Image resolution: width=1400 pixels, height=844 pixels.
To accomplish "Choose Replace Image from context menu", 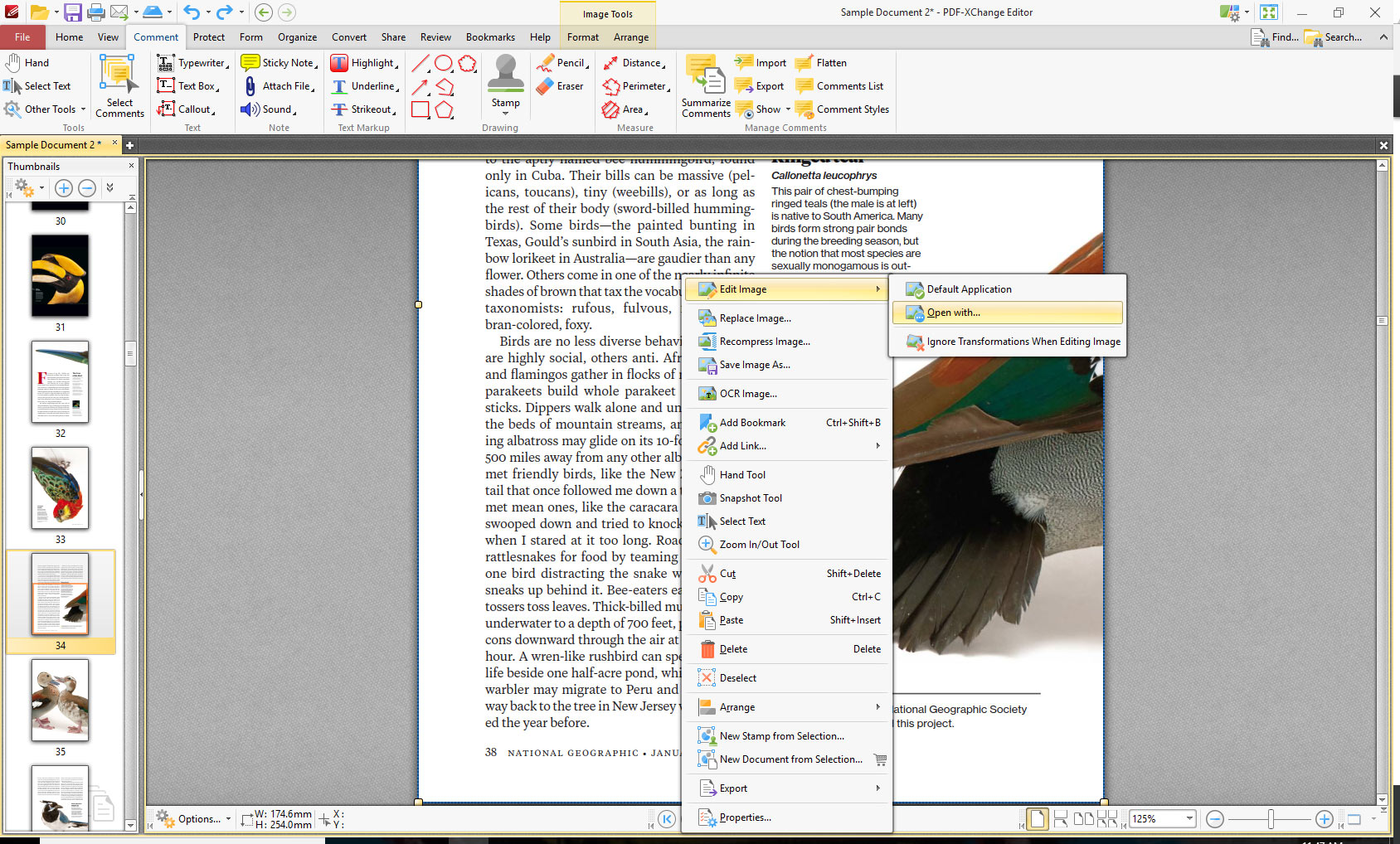I will [786, 318].
